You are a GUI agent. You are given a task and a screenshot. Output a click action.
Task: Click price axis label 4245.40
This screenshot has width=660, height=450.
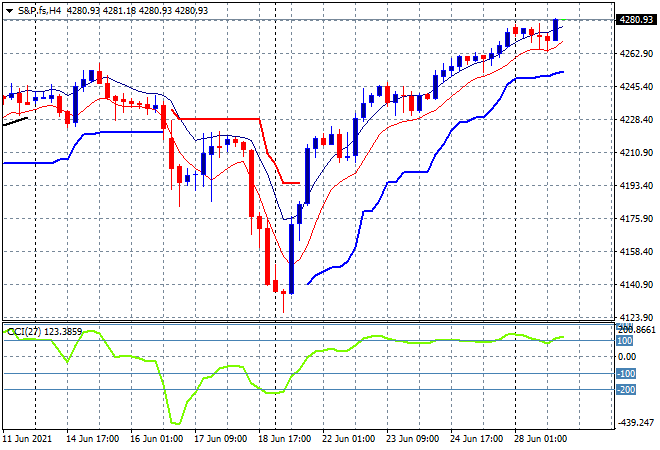(636, 86)
